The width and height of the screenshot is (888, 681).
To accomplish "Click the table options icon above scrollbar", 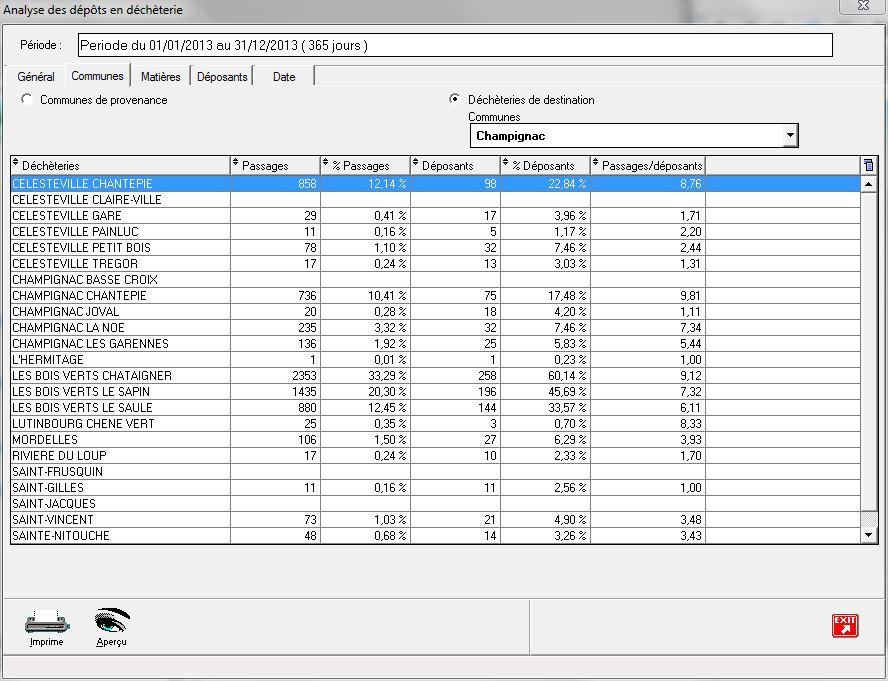I will click(x=868, y=165).
